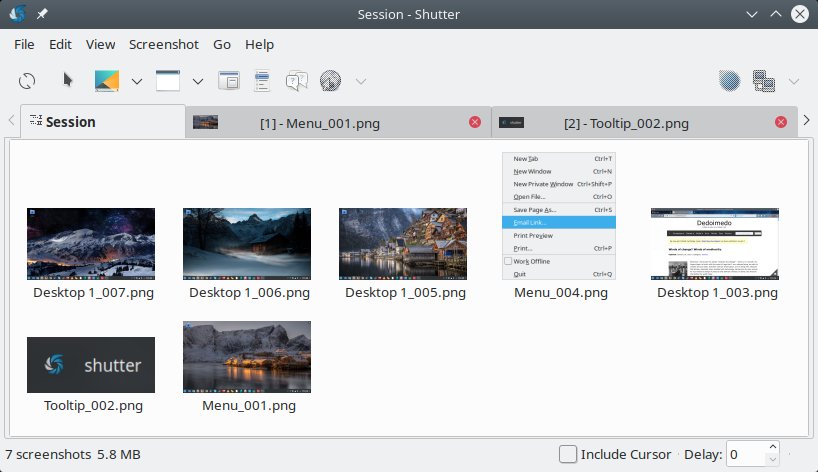Select the Menu_001.png thumbnail in session
818x472 pixels.
247,357
